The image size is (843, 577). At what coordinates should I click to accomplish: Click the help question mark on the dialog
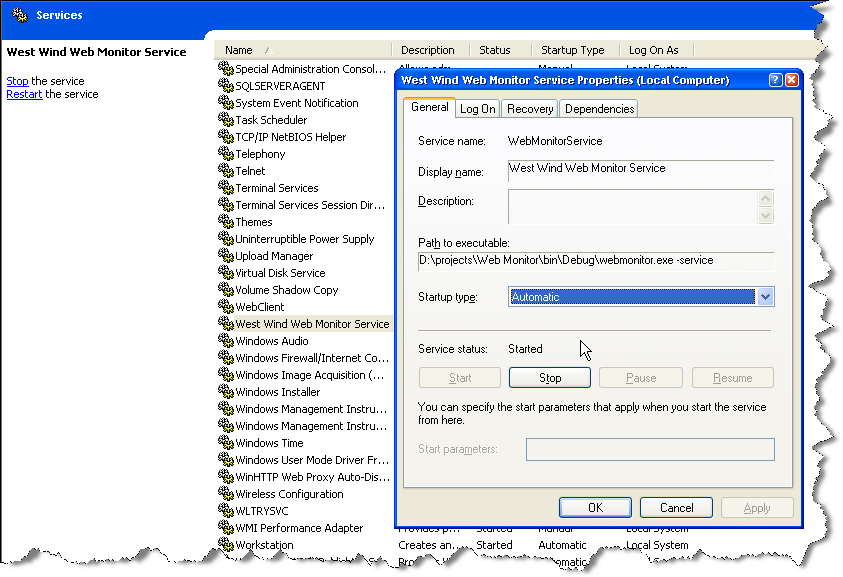(x=778, y=80)
